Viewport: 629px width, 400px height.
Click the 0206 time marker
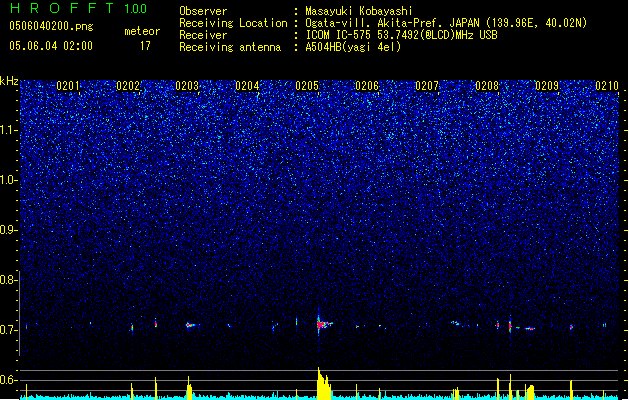click(x=367, y=86)
